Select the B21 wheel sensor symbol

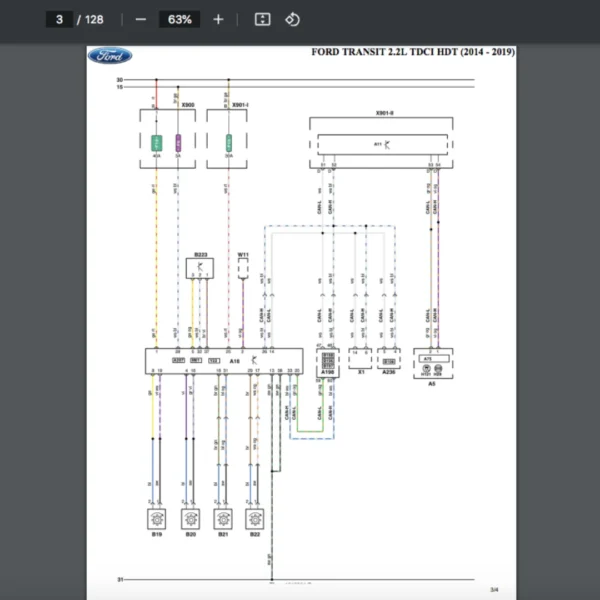221,518
